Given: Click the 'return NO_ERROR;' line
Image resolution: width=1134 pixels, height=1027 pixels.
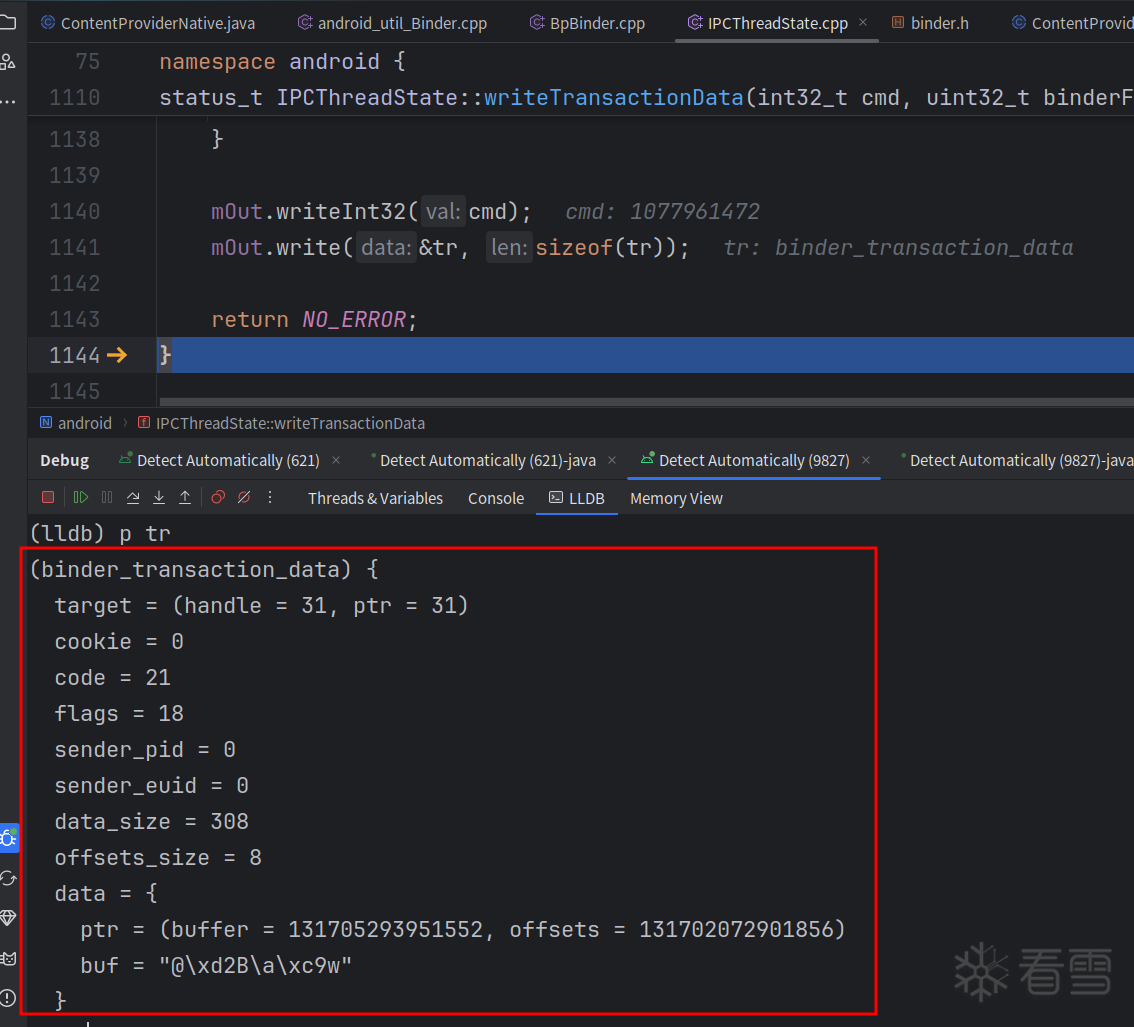Looking at the screenshot, I should click(x=314, y=319).
